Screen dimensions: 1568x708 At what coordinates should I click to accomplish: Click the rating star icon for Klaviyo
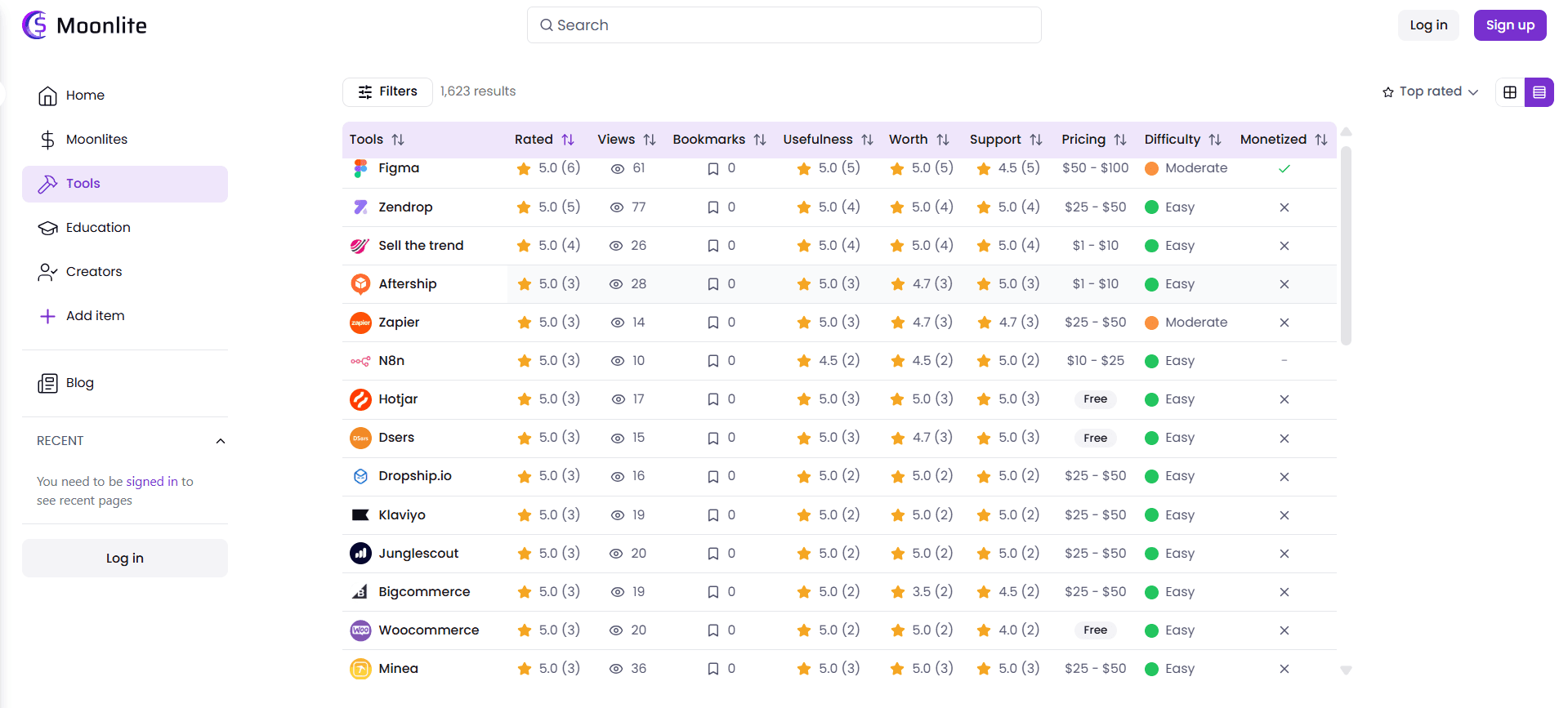525,515
